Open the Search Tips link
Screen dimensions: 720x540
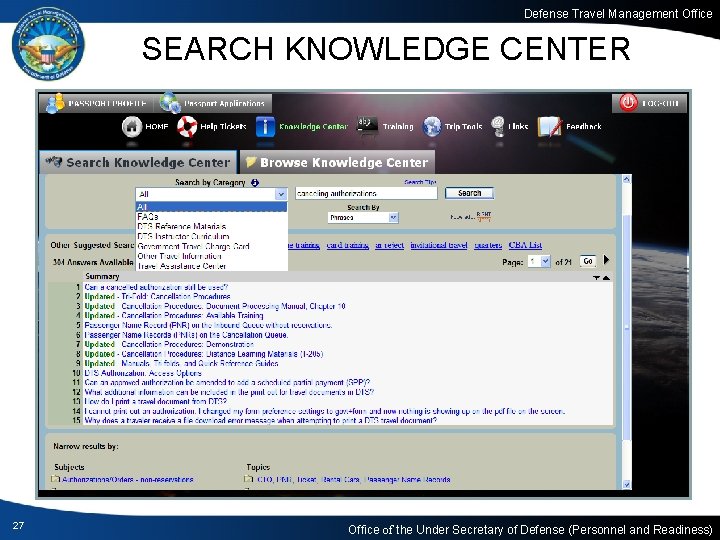pyautogui.click(x=420, y=182)
